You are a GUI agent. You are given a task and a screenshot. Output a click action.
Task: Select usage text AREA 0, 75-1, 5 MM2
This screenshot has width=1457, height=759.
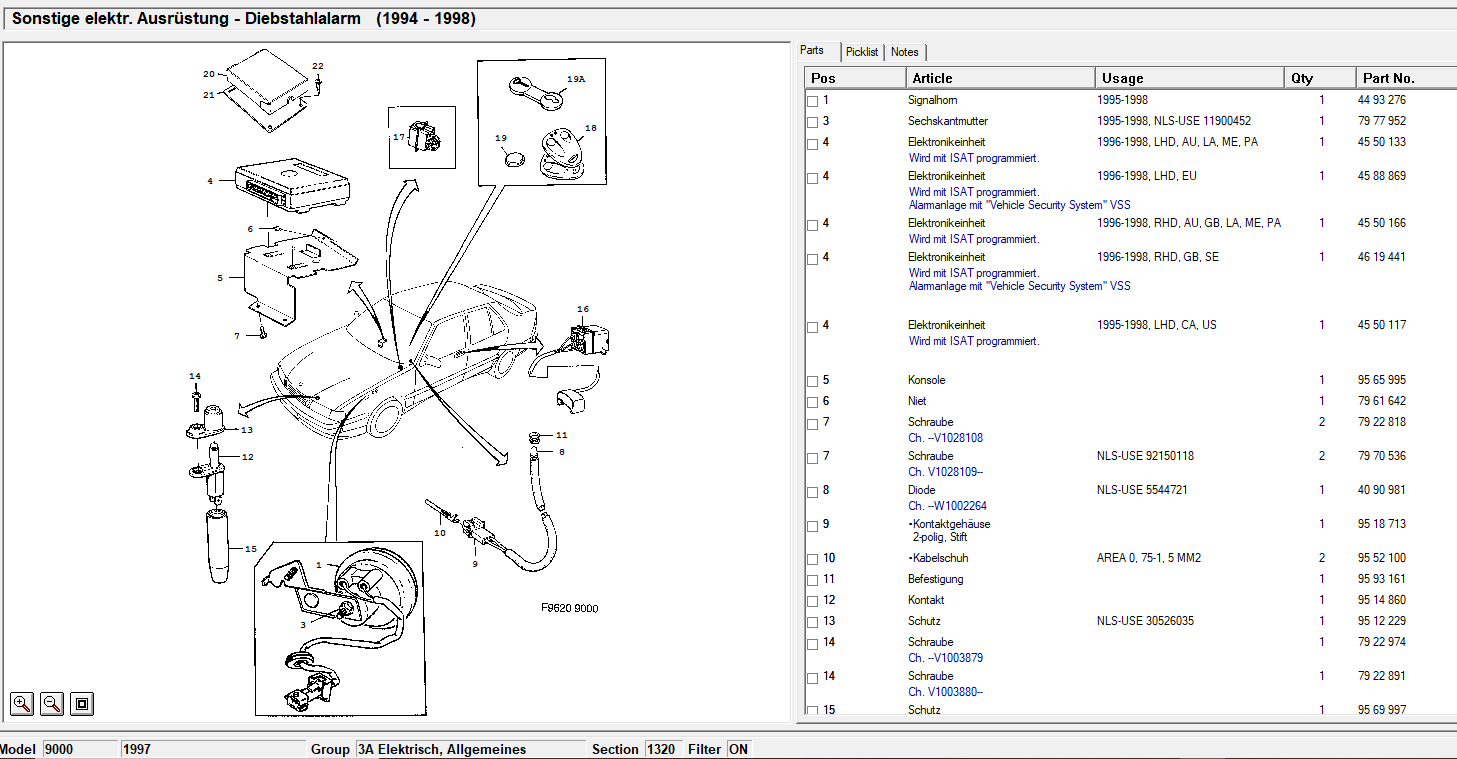coord(1149,558)
